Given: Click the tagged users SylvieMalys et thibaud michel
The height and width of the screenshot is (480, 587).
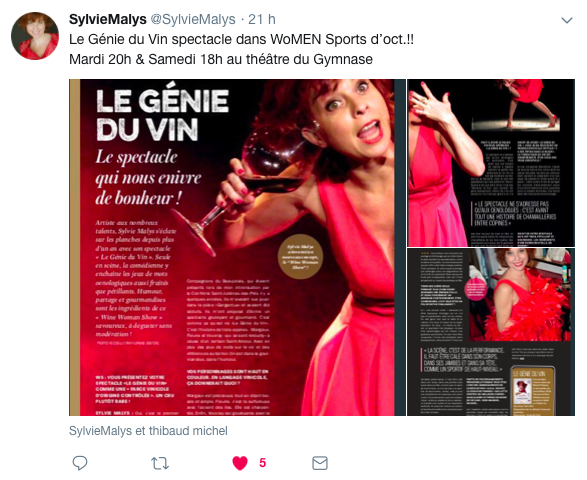Looking at the screenshot, I should 148,431.
